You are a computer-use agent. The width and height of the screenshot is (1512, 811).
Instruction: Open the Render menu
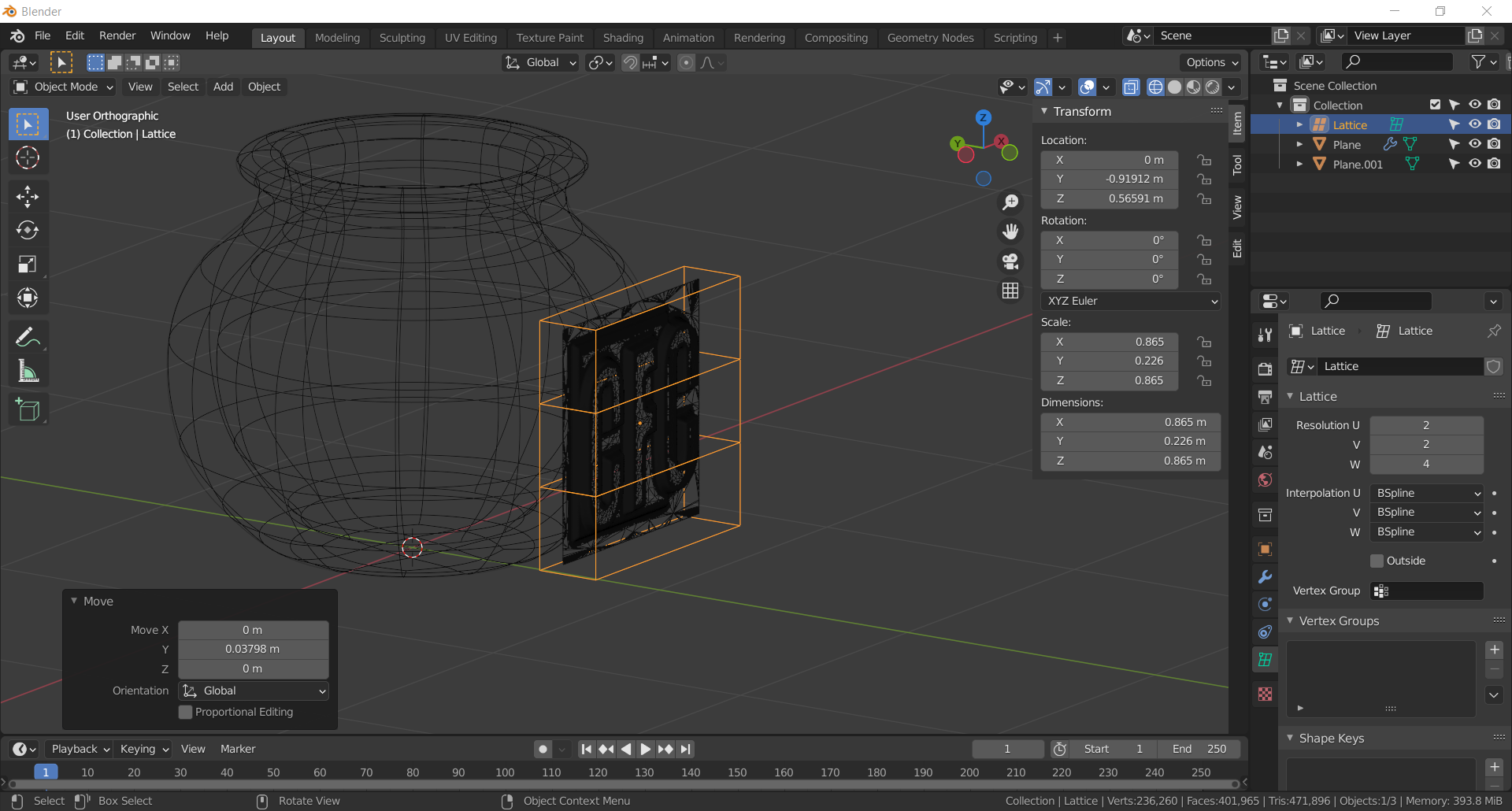pos(117,36)
